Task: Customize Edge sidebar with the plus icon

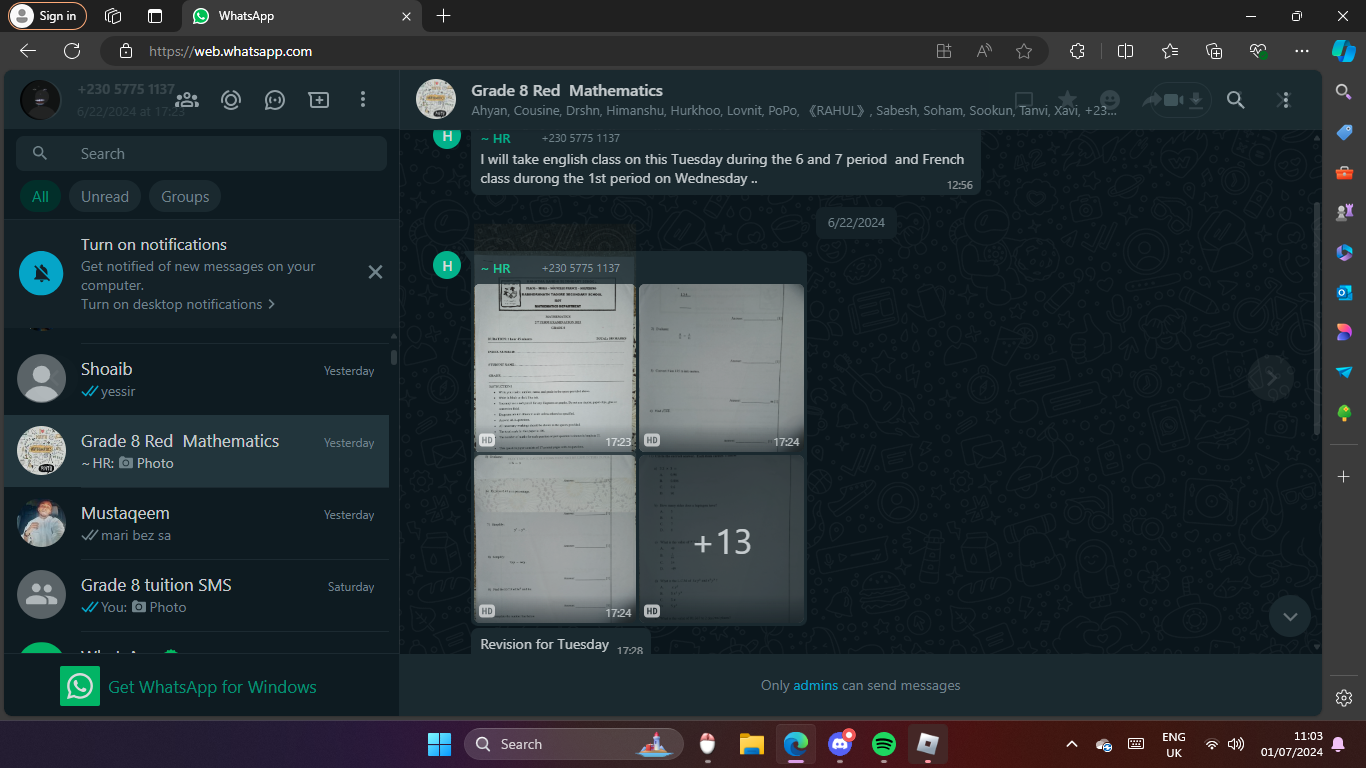Action: (x=1344, y=477)
